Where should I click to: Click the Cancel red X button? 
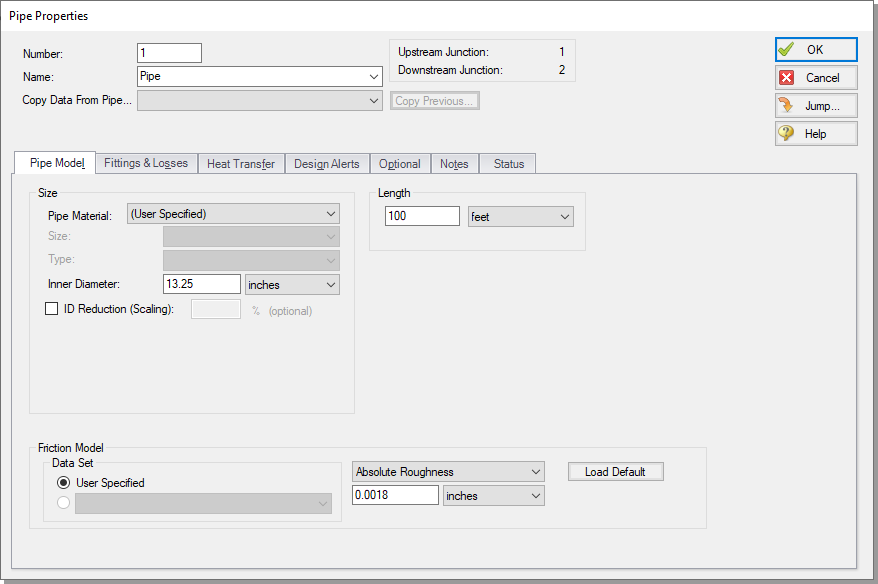(x=814, y=77)
